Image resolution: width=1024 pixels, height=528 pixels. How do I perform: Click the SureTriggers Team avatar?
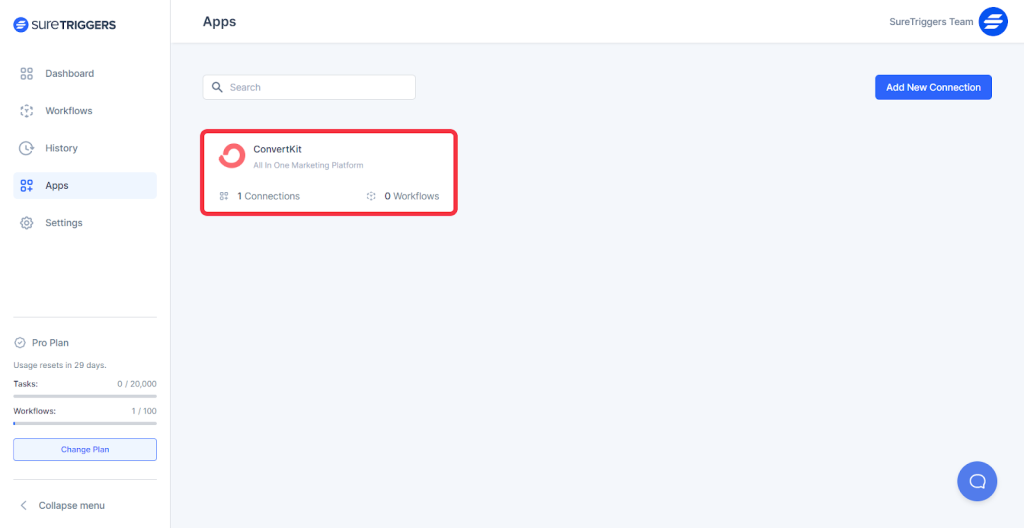[993, 22]
